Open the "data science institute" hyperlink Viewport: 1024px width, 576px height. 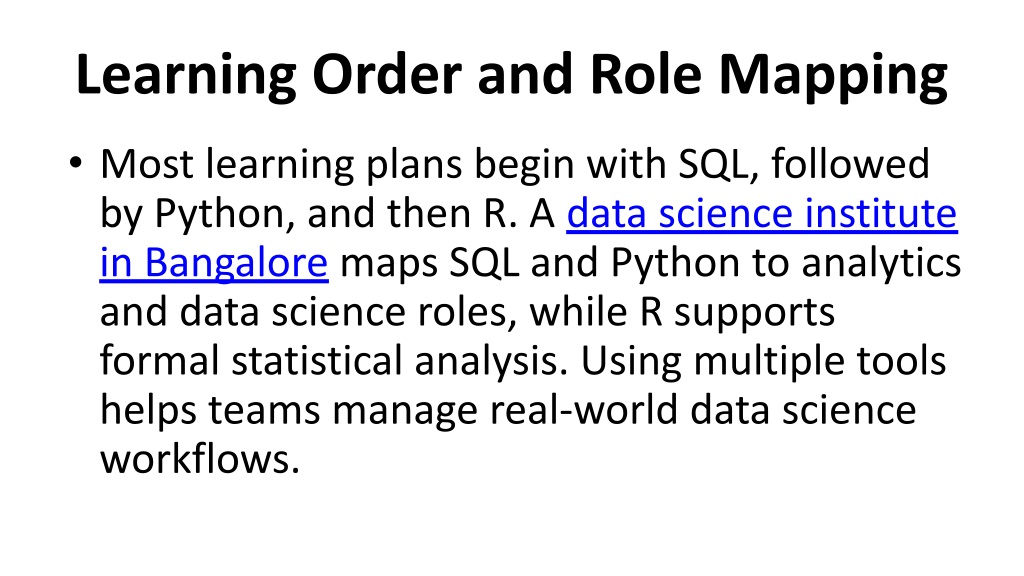762,214
